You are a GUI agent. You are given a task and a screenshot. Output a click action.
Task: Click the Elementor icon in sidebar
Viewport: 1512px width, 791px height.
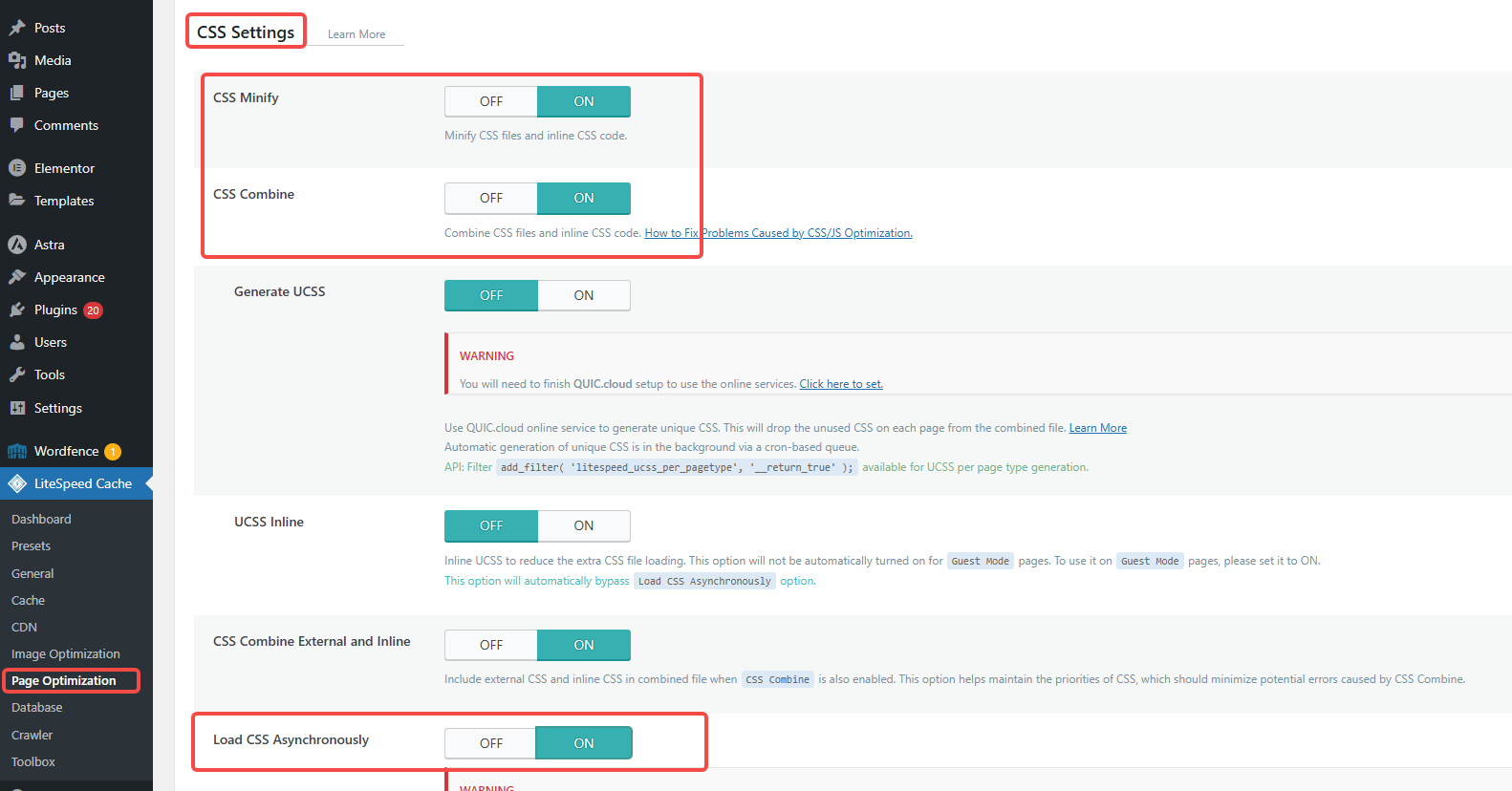point(17,168)
